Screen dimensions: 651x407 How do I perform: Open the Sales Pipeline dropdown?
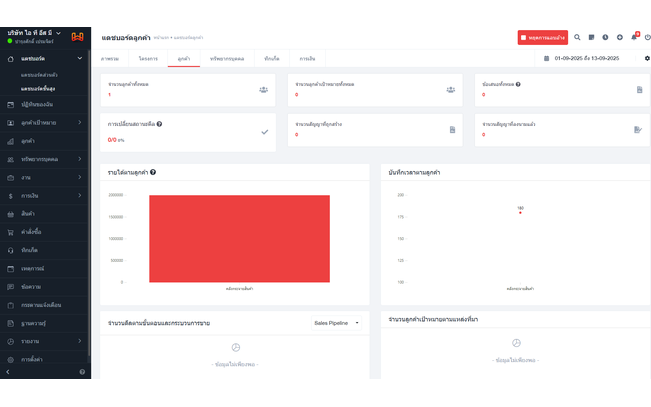(336, 323)
